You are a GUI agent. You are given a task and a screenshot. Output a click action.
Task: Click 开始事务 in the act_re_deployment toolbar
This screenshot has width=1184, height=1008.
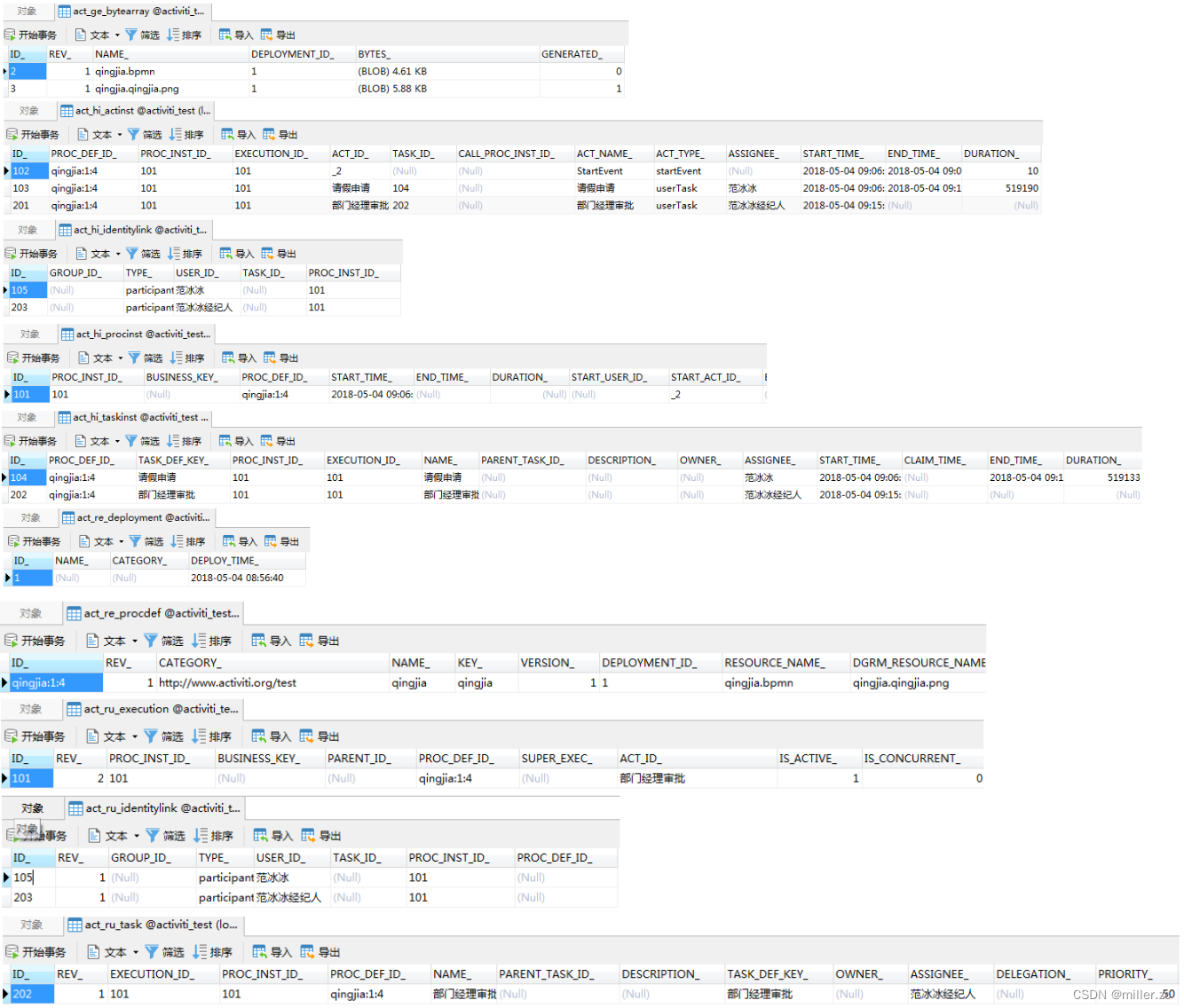pyautogui.click(x=34, y=541)
